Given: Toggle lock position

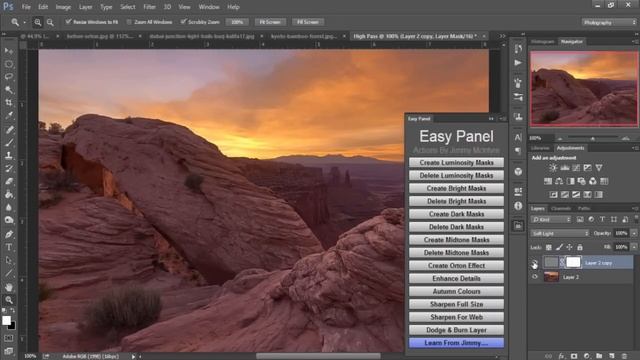Looking at the screenshot, I should click(x=569, y=247).
